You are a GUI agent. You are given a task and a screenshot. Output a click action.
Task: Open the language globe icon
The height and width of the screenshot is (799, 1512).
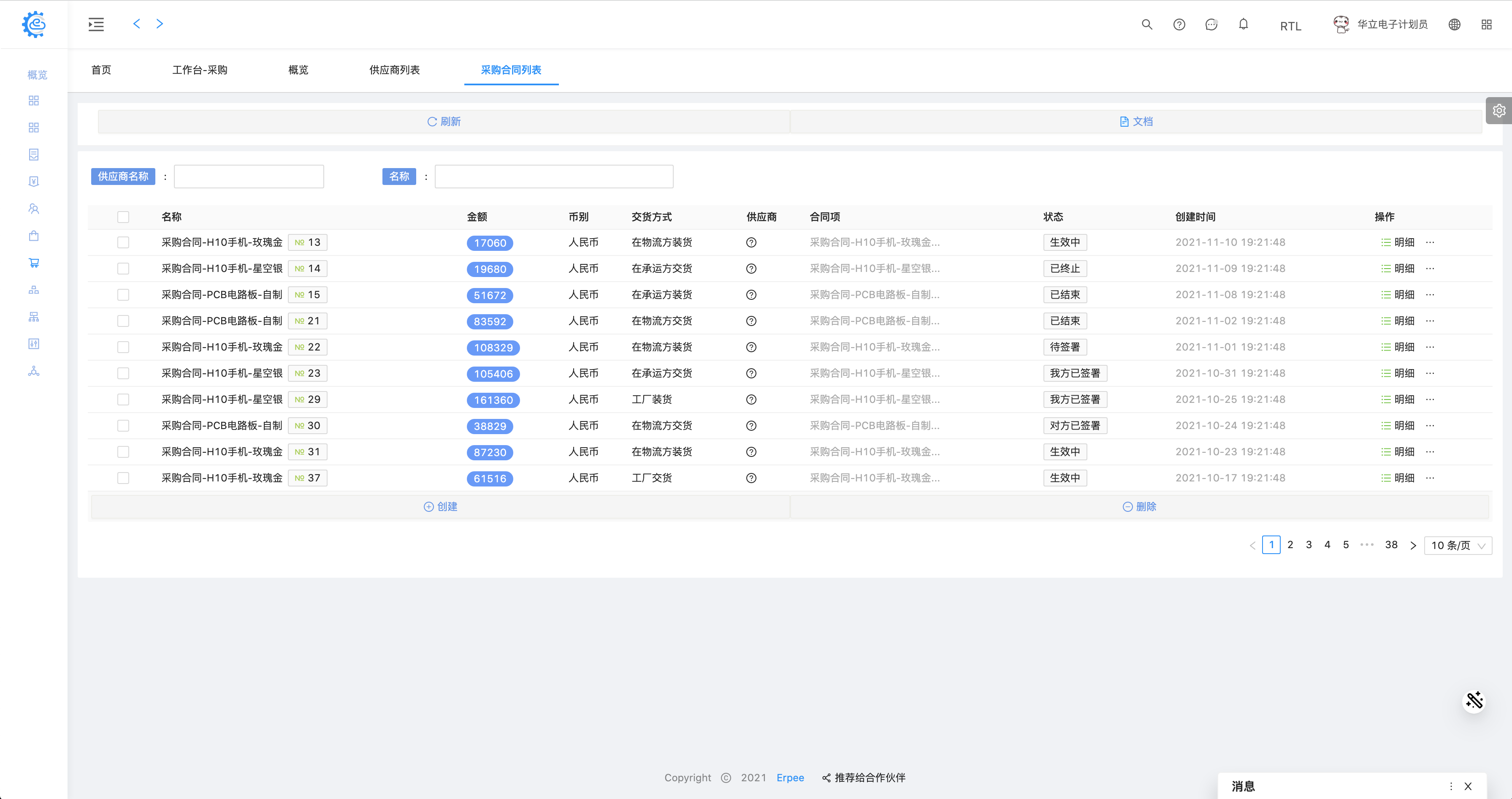click(x=1454, y=24)
